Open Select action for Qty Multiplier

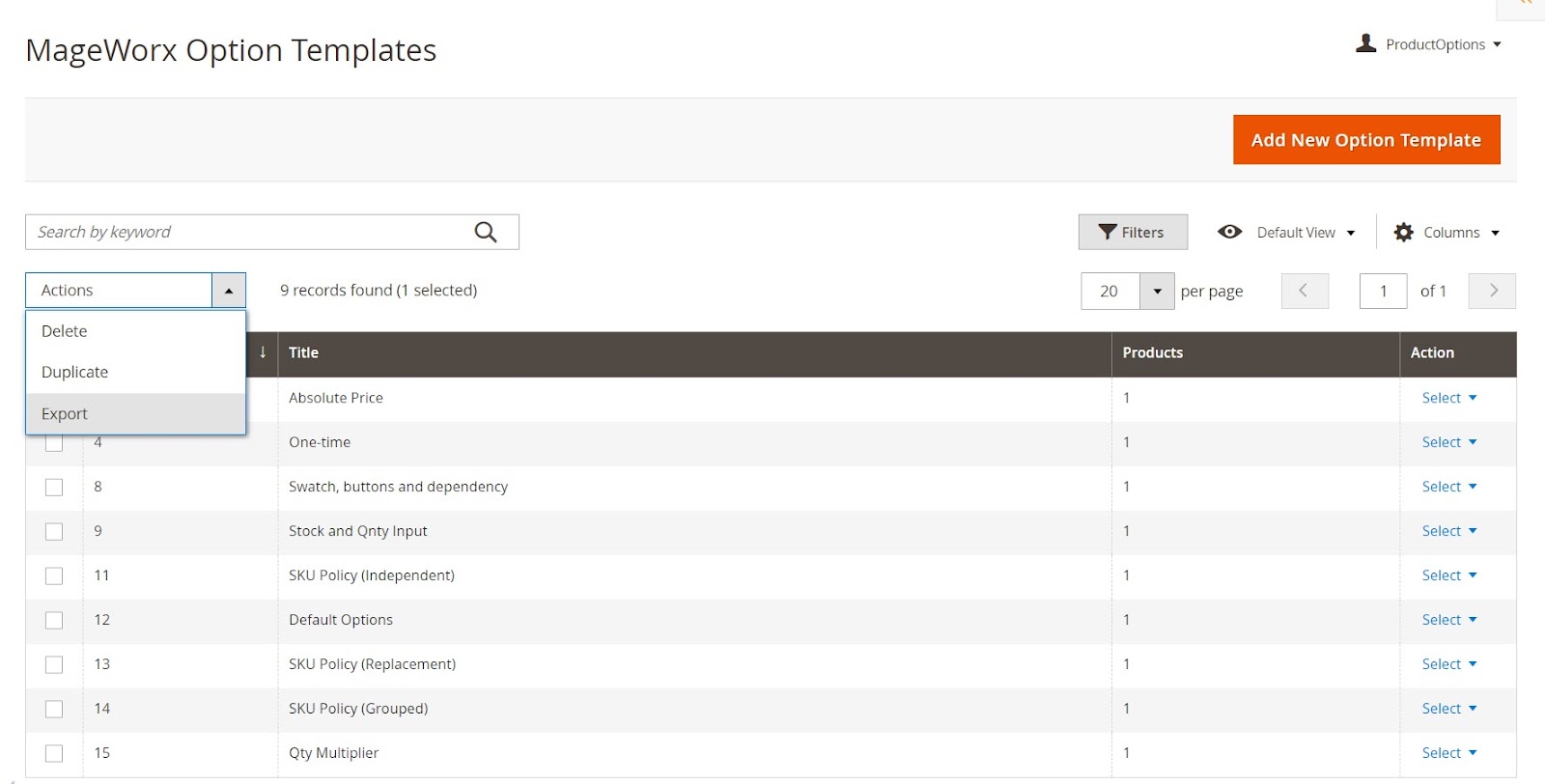pyautogui.click(x=1449, y=753)
